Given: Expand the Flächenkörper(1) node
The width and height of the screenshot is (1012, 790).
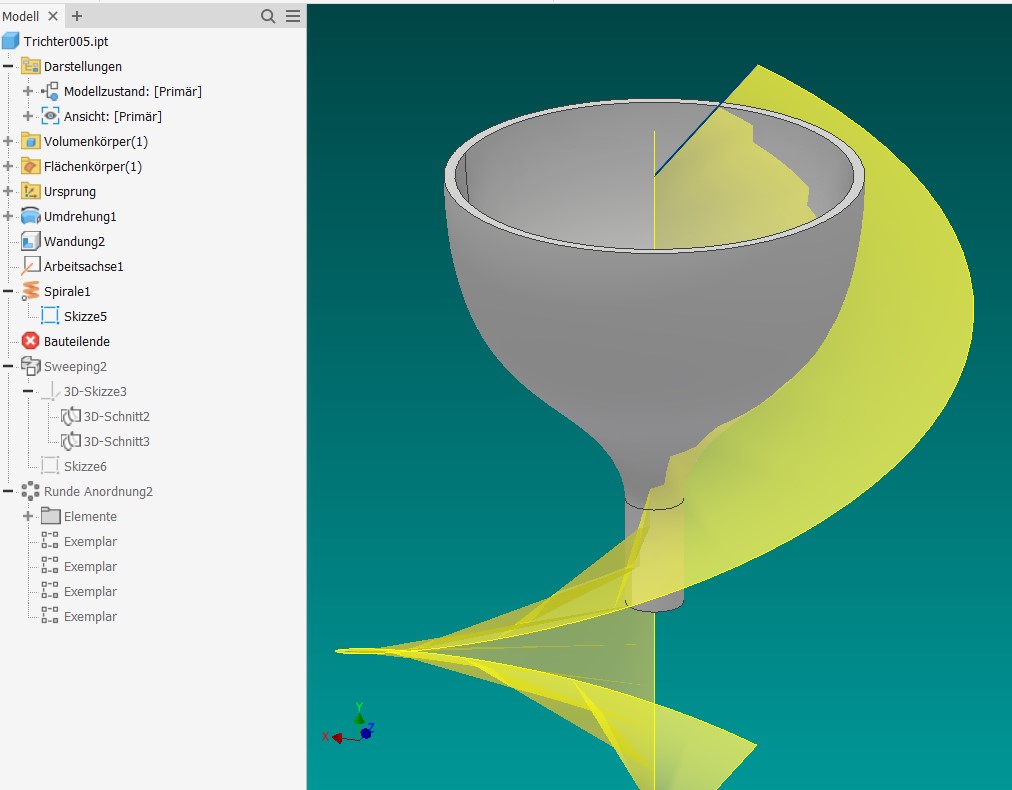Looking at the screenshot, I should tap(8, 167).
